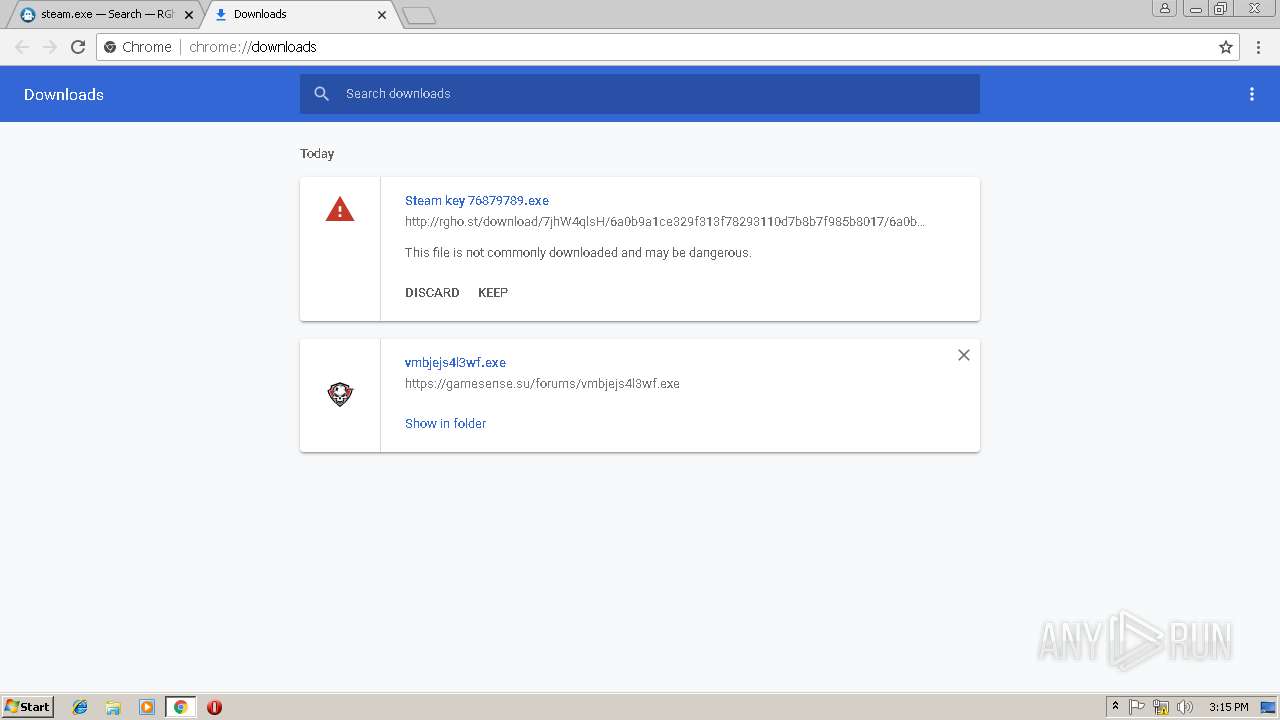Click the vmbjejs4l3wf.exe file icon
This screenshot has height=720, width=1280.
click(x=340, y=394)
